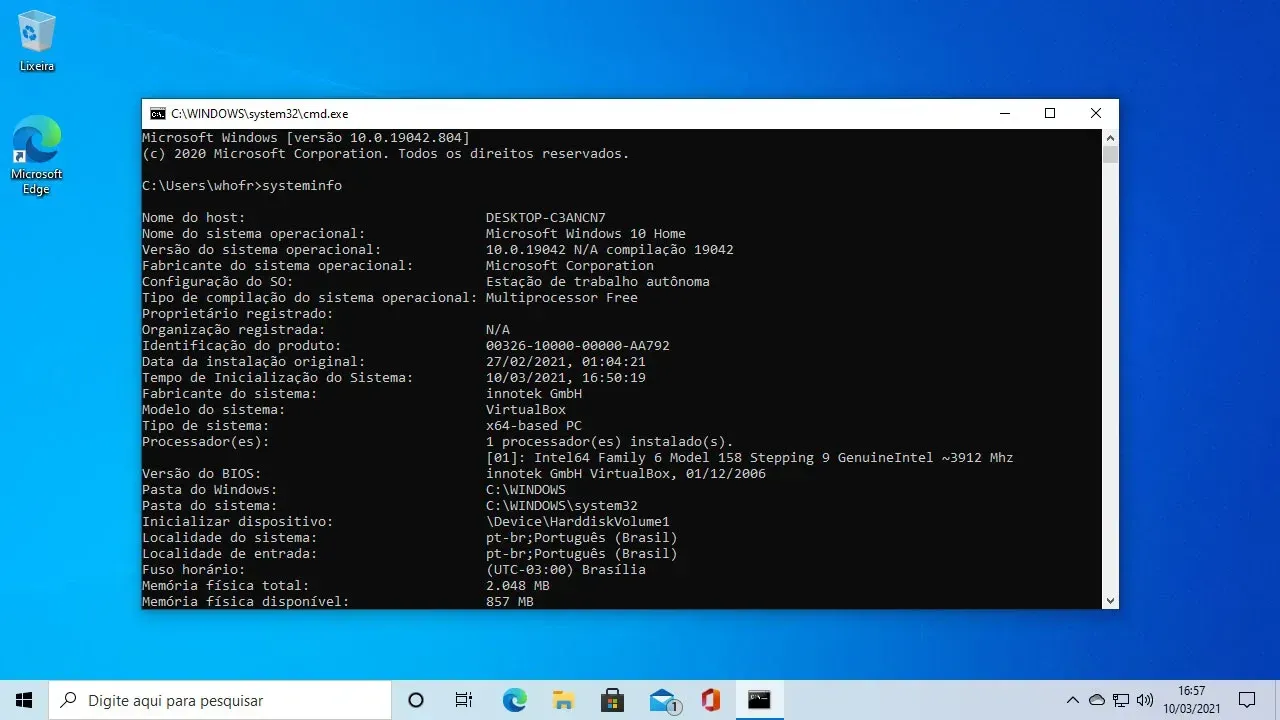The height and width of the screenshot is (720, 1280).
Task: Click the OneDrive cloud tray icon
Action: click(x=1097, y=700)
